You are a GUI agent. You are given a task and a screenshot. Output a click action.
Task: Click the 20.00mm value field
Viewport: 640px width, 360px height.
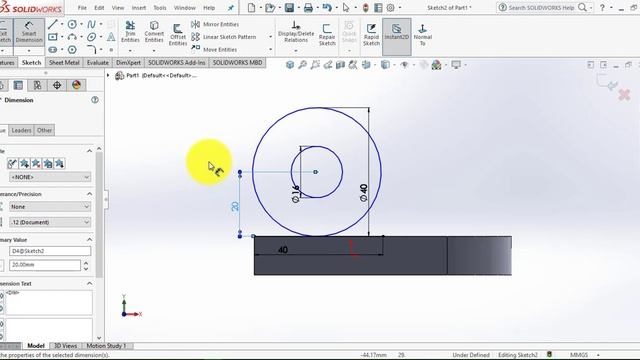coord(45,265)
